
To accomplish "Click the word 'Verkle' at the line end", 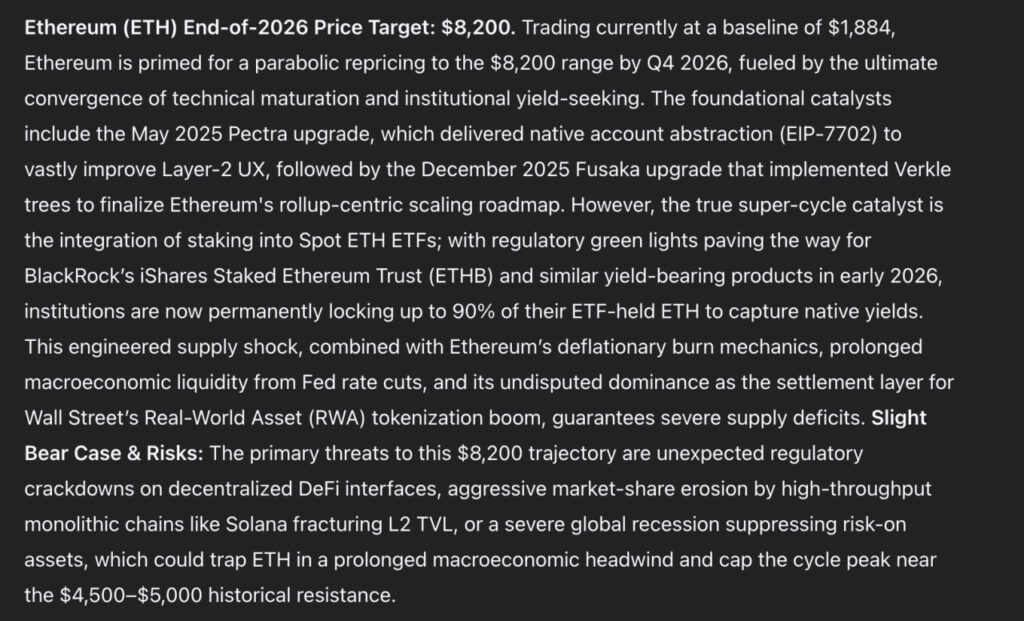I will [x=922, y=170].
